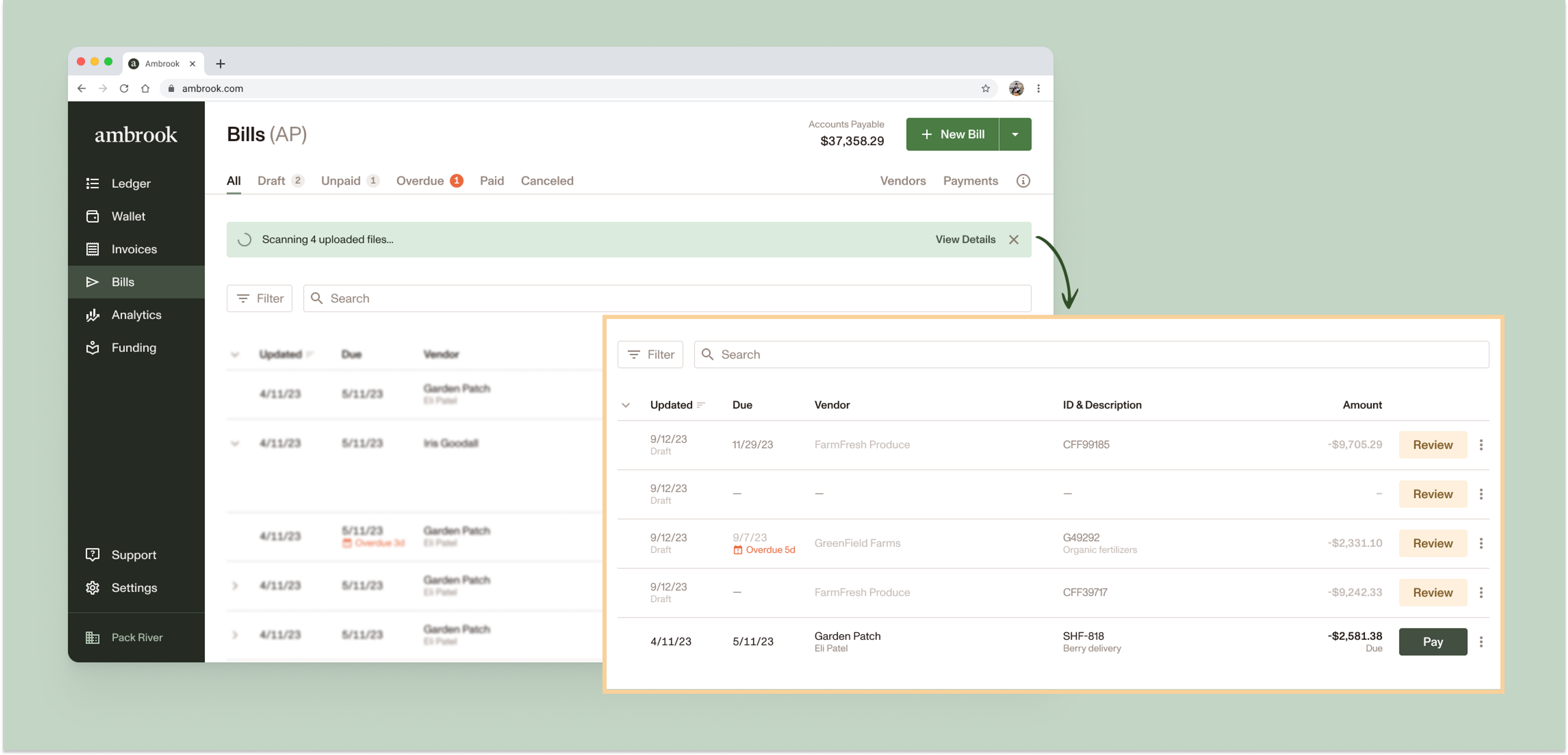Review the GreenField Farms draft bill
The width and height of the screenshot is (1568, 755).
[1432, 543]
